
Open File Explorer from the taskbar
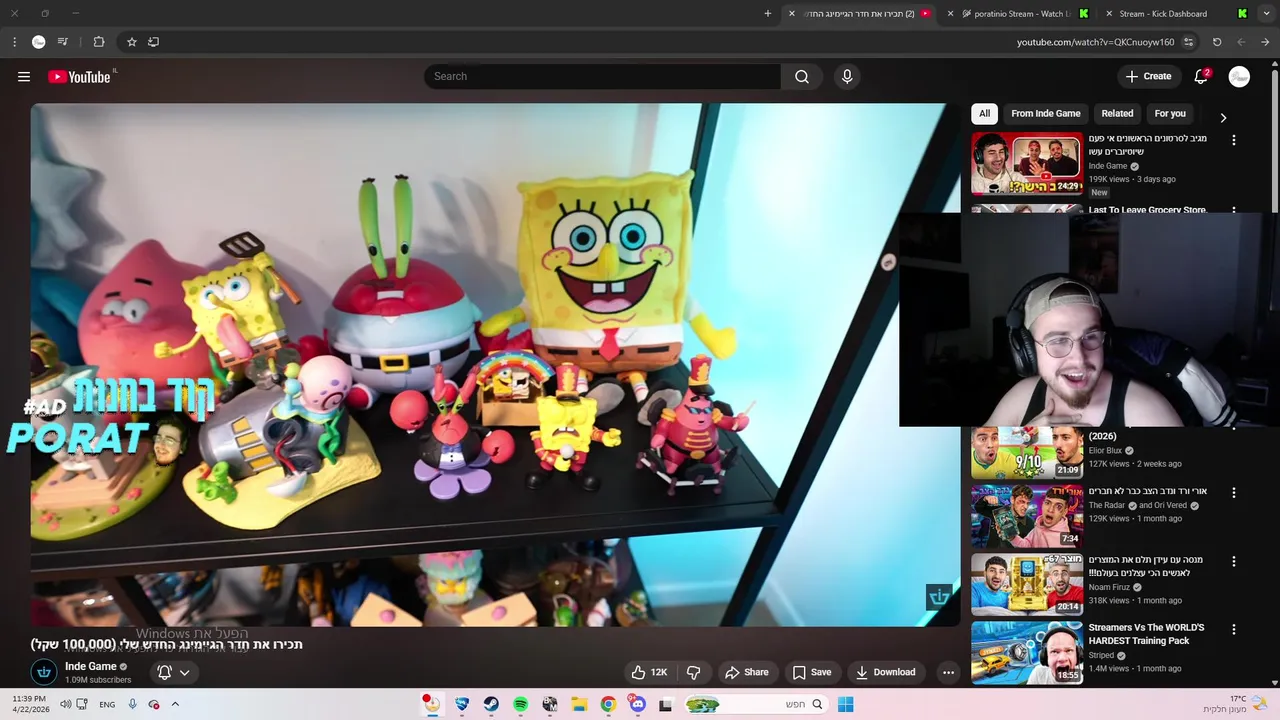tap(579, 704)
